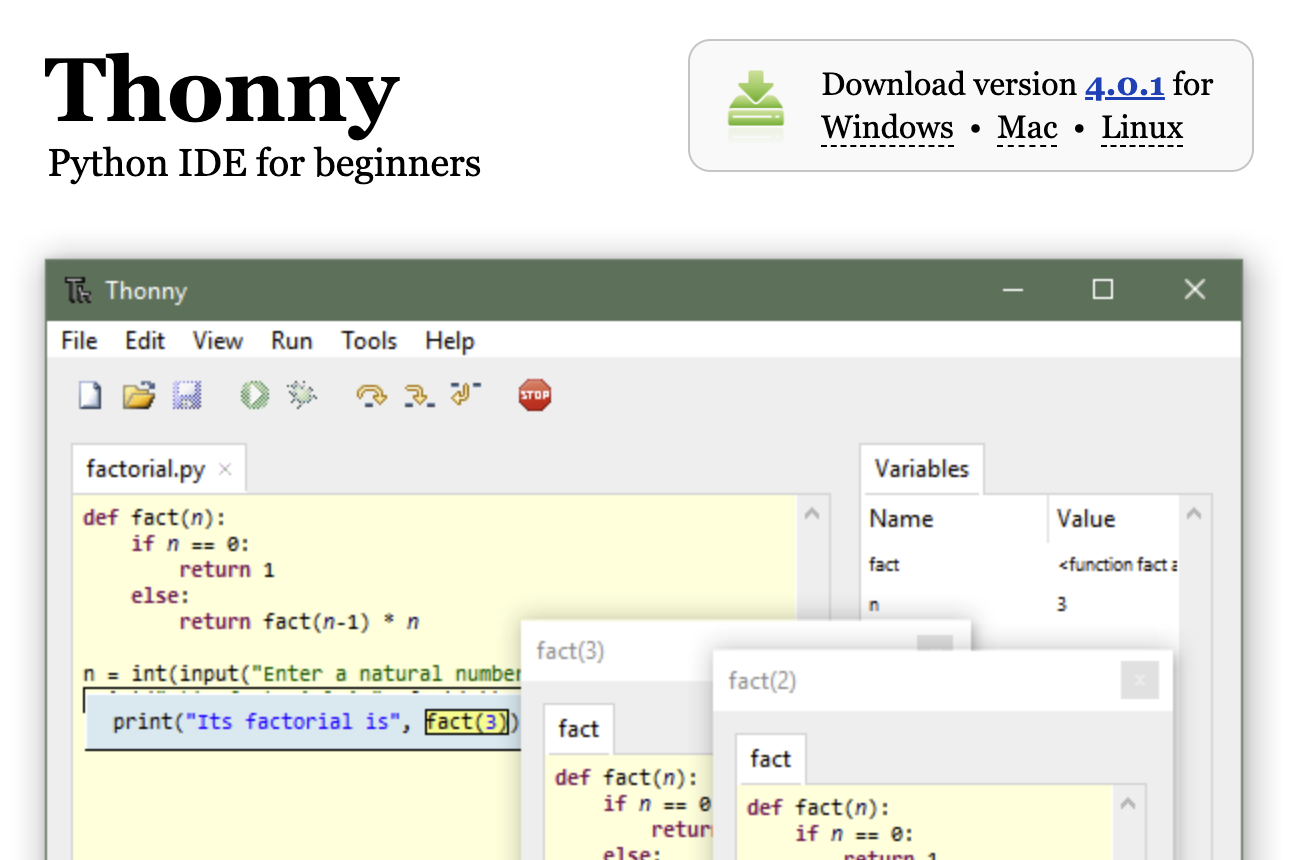The width and height of the screenshot is (1300, 860).
Task: Open the Edit menu
Action: click(145, 340)
